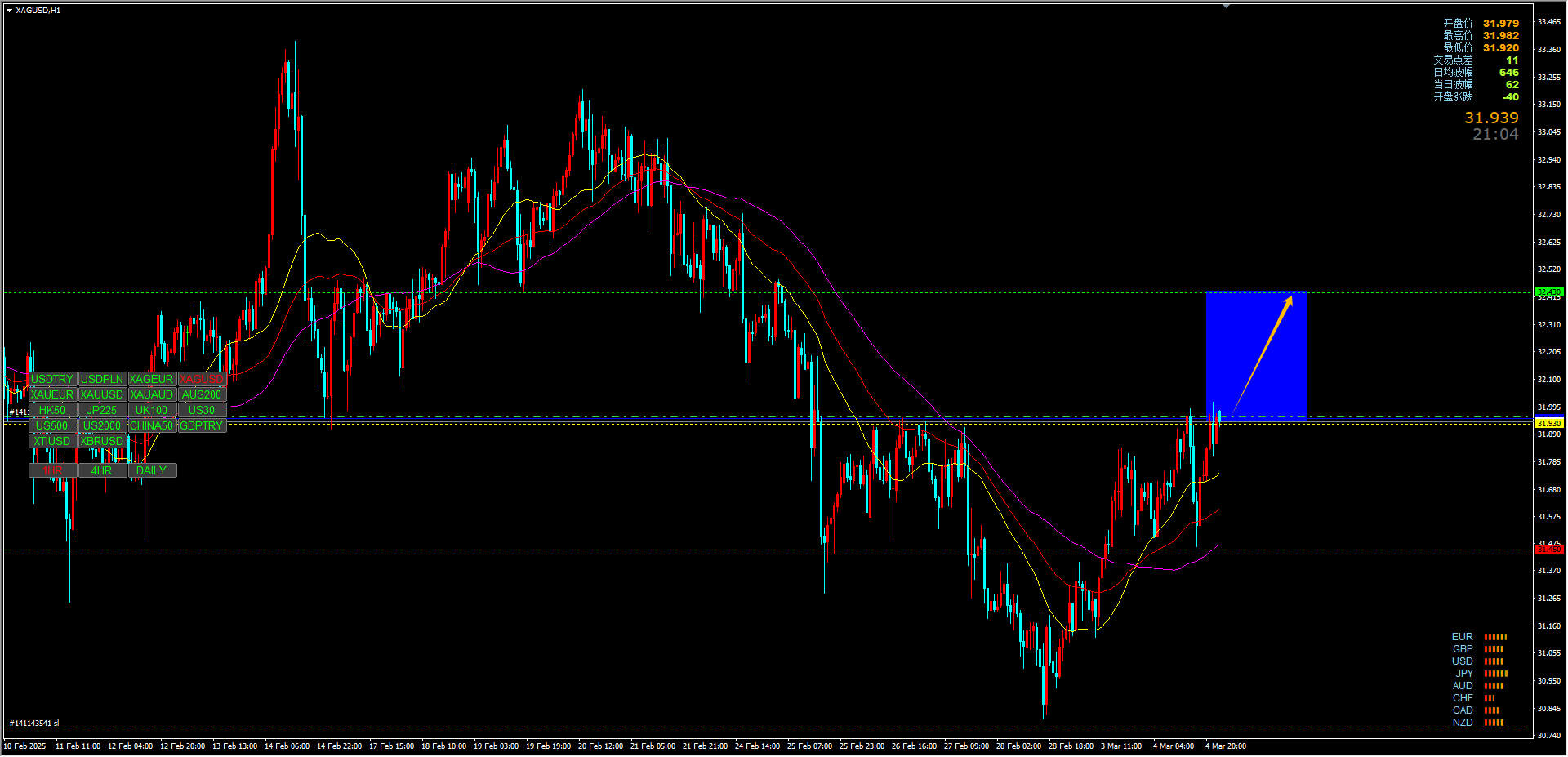Load the CHINA50 index chart
The image size is (1568, 757).
pos(152,425)
